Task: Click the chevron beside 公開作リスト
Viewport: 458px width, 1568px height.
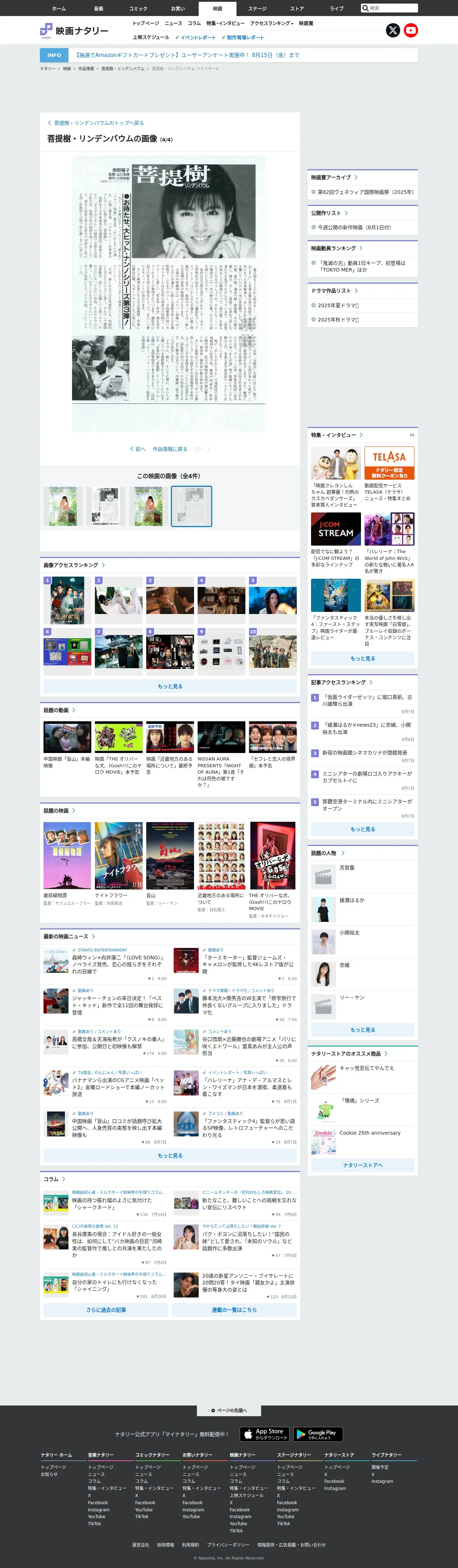Action: (347, 213)
